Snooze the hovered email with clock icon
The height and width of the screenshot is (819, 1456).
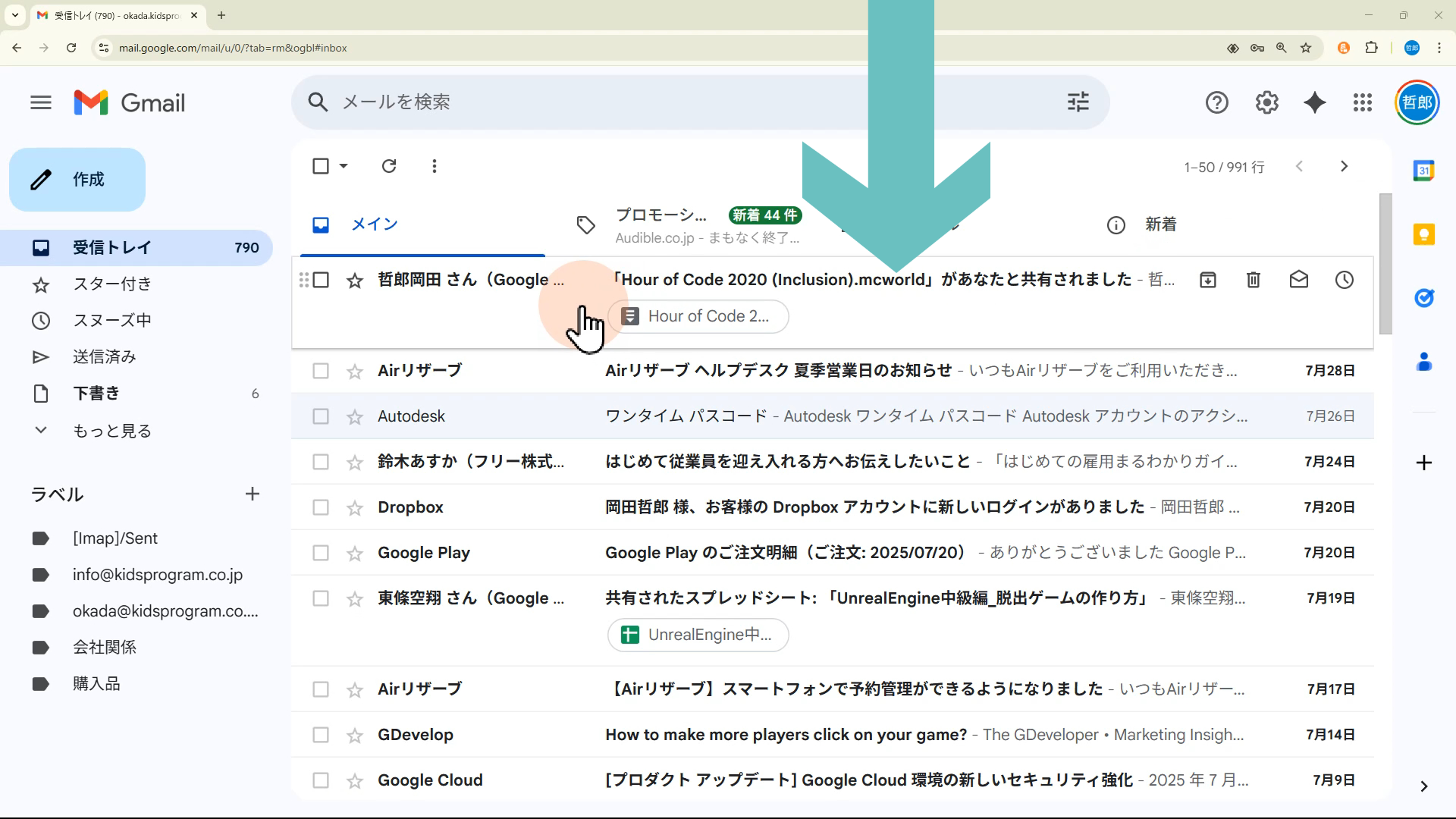[x=1344, y=280]
